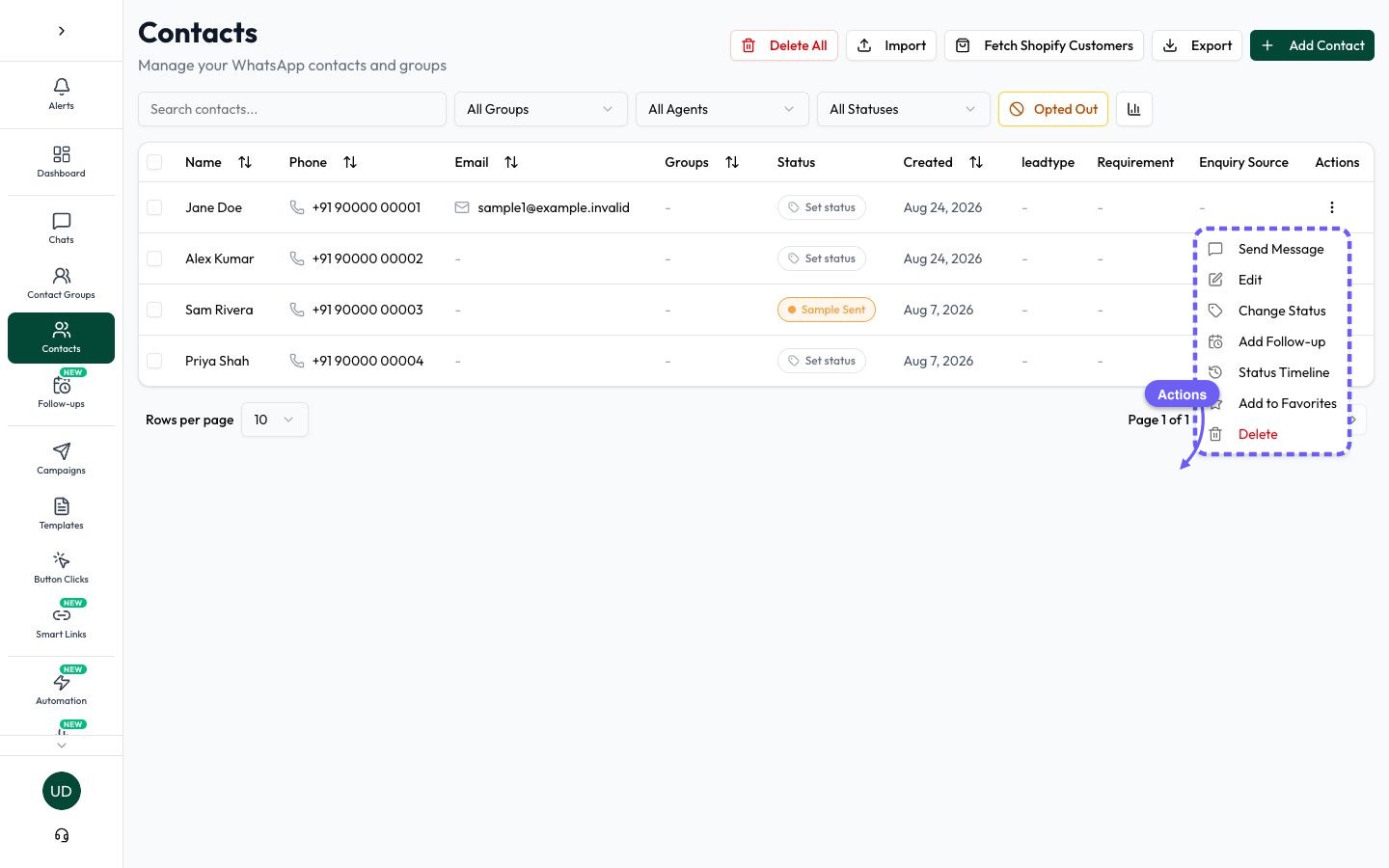This screenshot has height=868, width=1389.
Task: Open Templates in the sidebar
Action: tap(61, 514)
